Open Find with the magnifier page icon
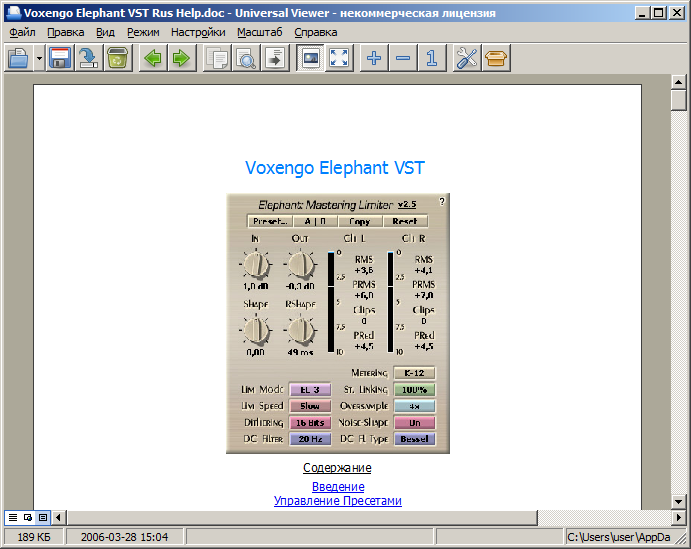This screenshot has width=691, height=549. 245,58
